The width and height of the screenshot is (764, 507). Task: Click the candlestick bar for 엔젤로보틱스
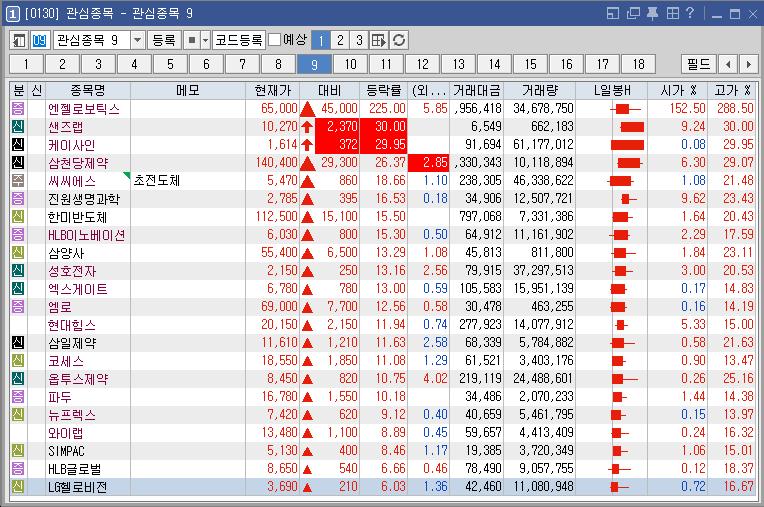click(625, 109)
